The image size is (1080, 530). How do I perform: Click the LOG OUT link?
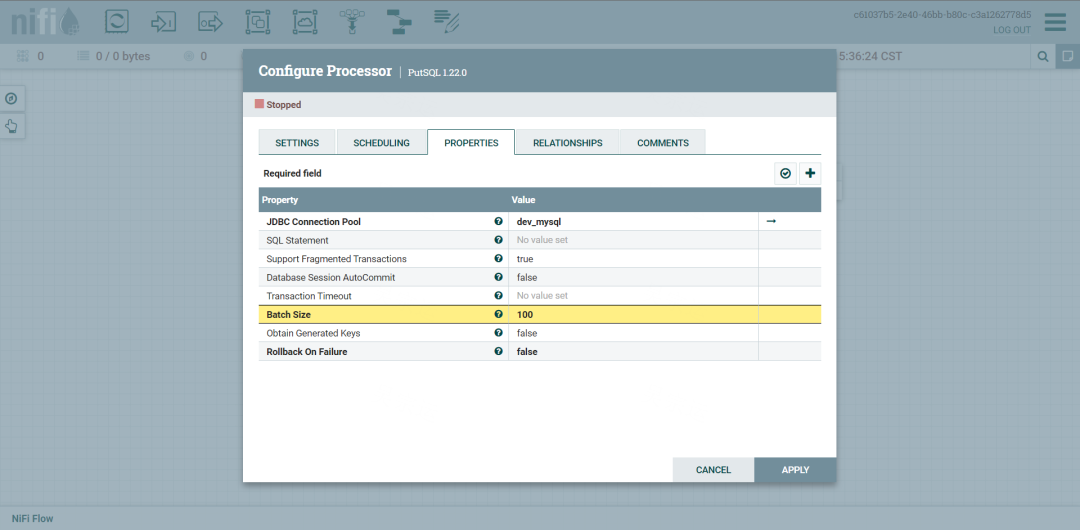[x=1012, y=30]
